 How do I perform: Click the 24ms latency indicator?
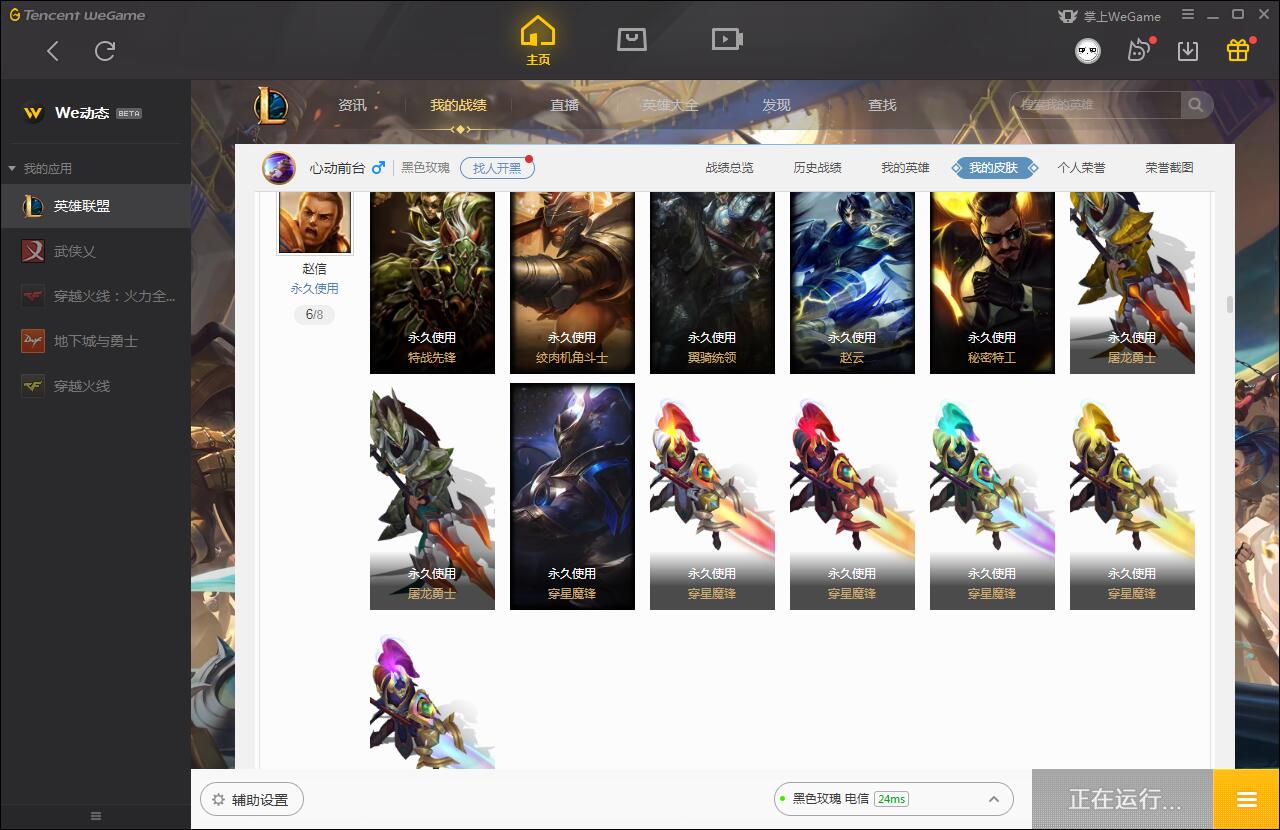(890, 799)
